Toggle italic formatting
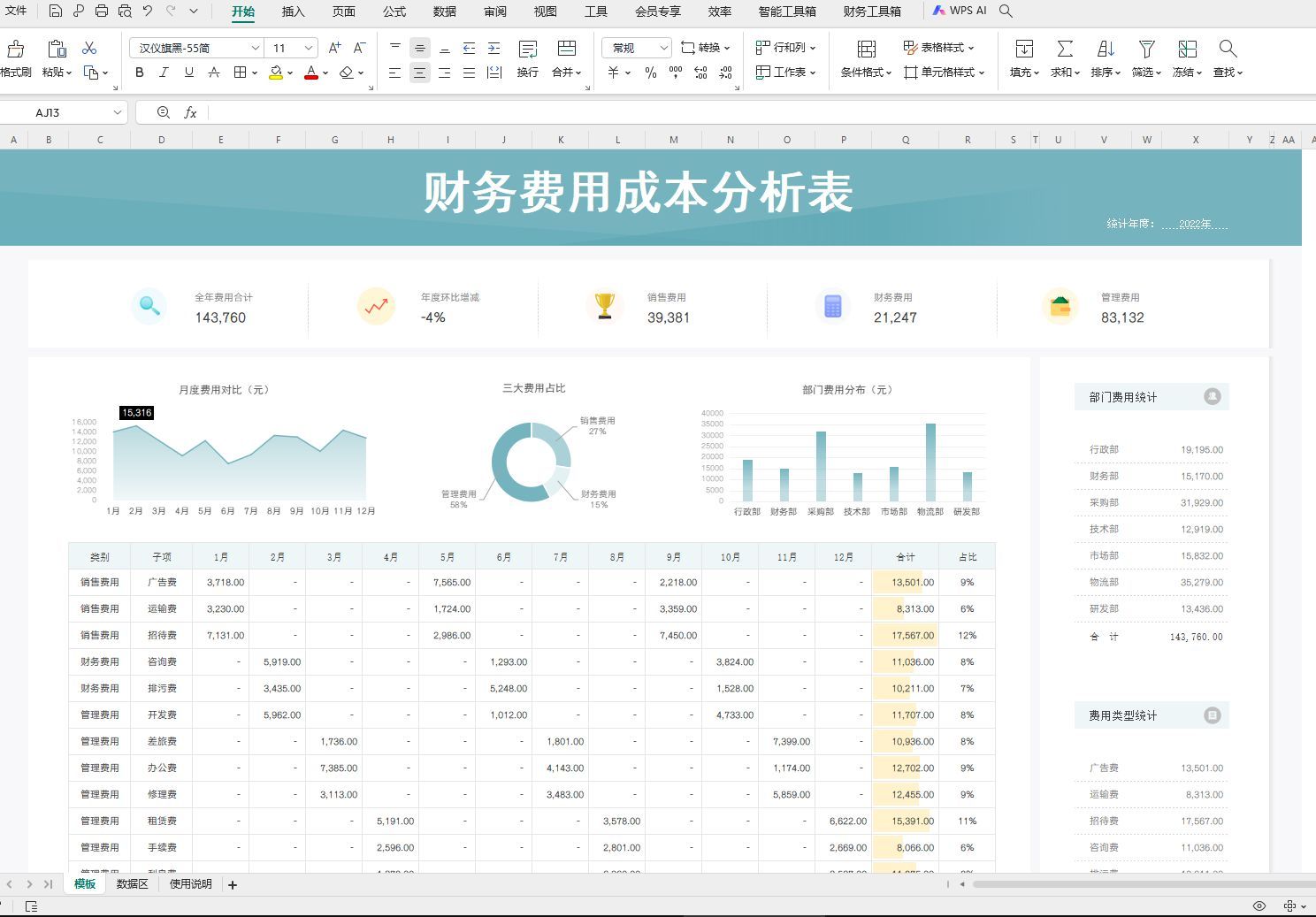This screenshot has height=917, width=1316. tap(164, 73)
